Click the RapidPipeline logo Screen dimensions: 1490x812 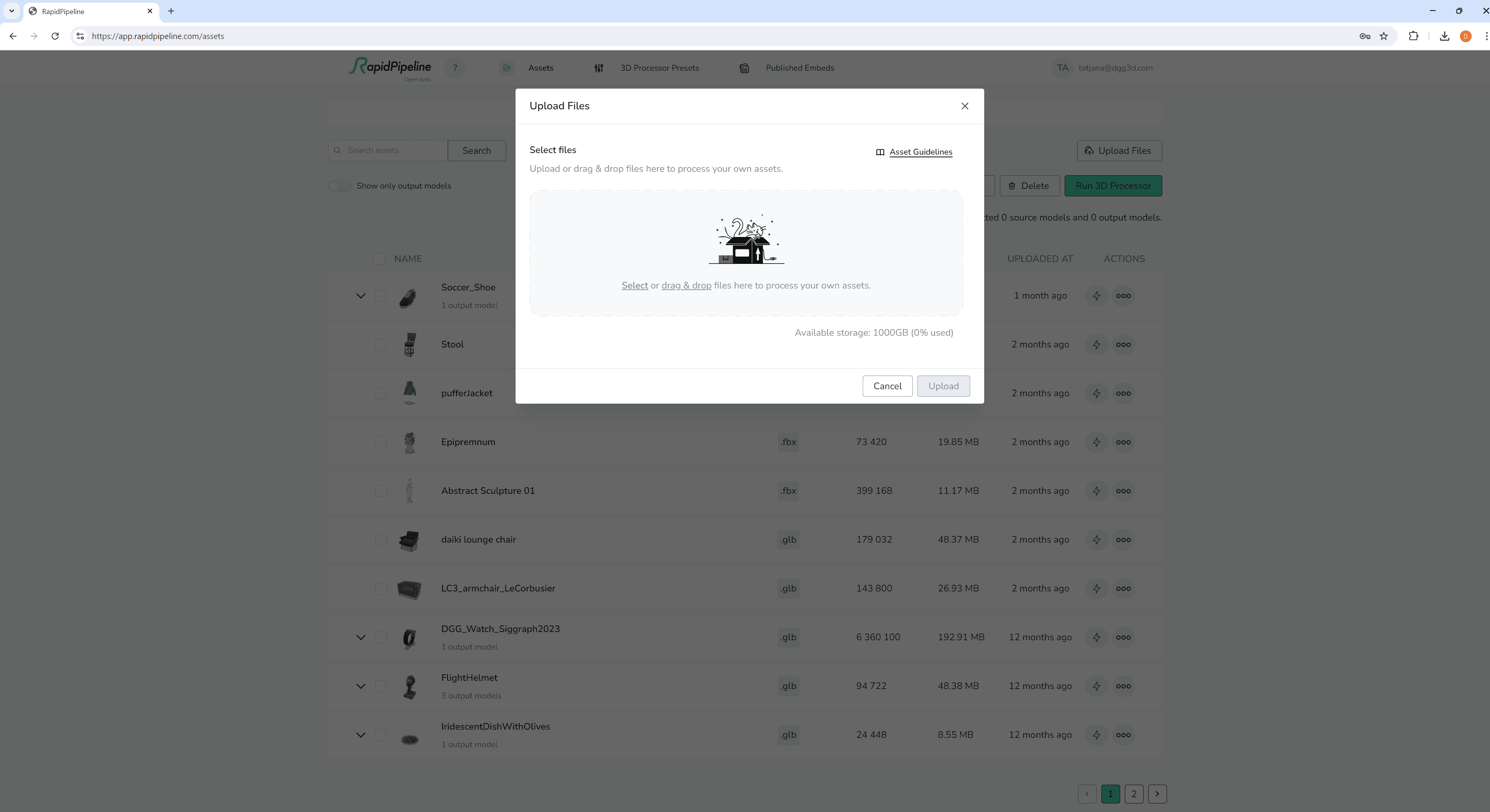tap(390, 69)
